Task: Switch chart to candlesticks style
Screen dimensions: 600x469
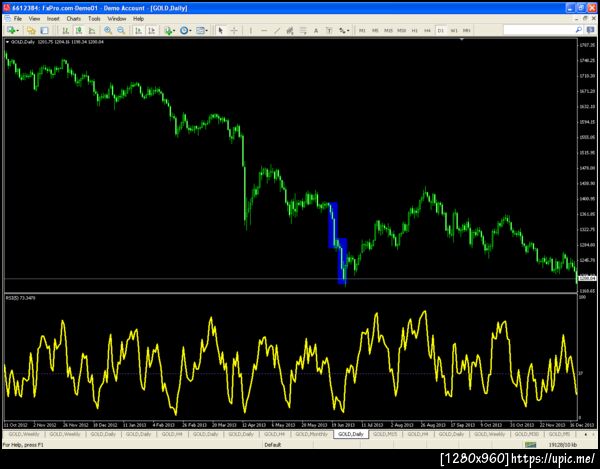Action: [x=79, y=30]
